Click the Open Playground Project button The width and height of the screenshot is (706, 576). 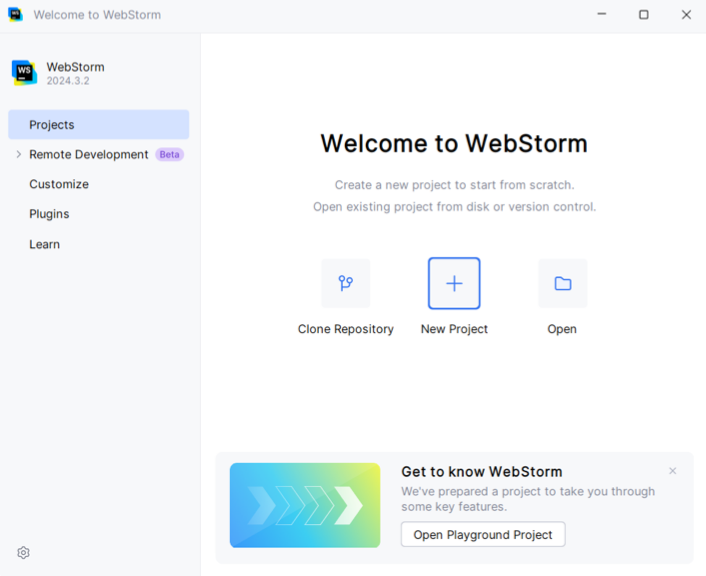pos(483,535)
